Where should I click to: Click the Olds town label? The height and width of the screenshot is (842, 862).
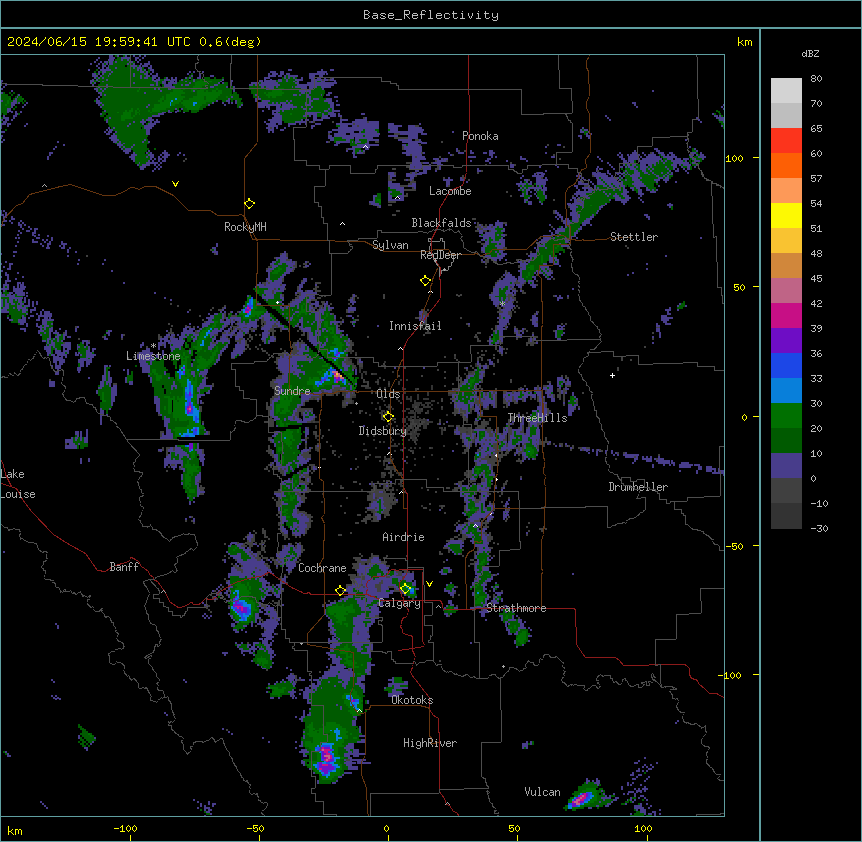tap(388, 394)
